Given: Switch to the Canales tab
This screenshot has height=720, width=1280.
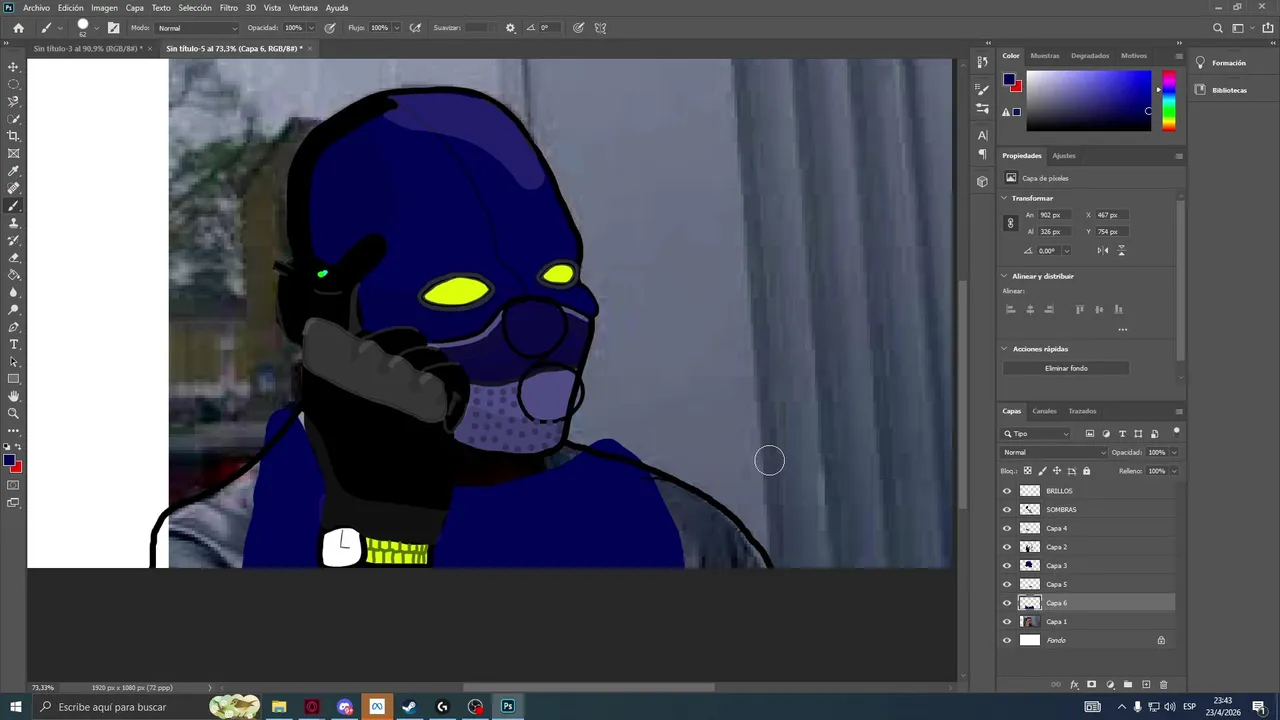Looking at the screenshot, I should [x=1044, y=411].
